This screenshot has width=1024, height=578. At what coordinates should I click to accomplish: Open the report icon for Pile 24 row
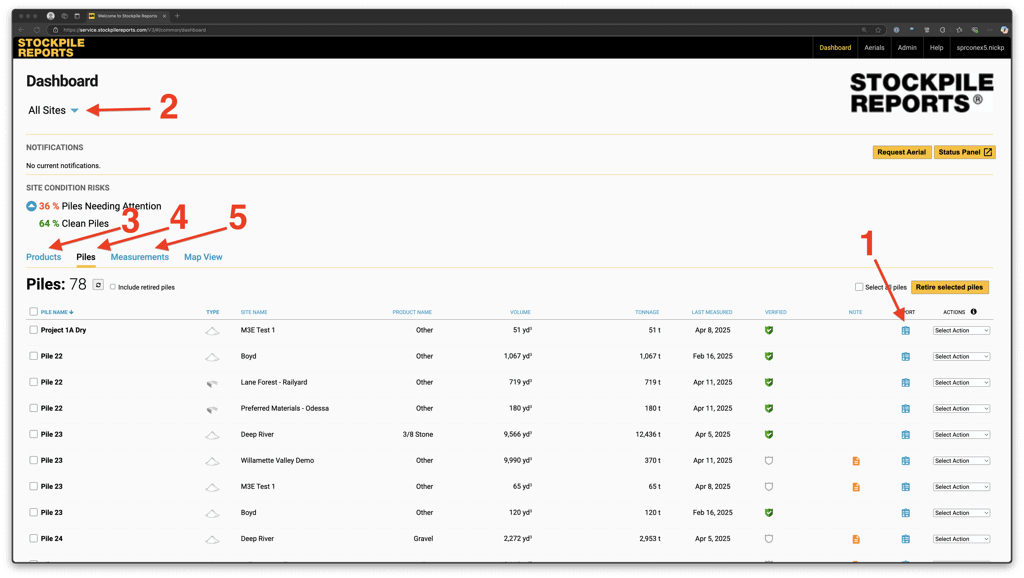click(905, 539)
